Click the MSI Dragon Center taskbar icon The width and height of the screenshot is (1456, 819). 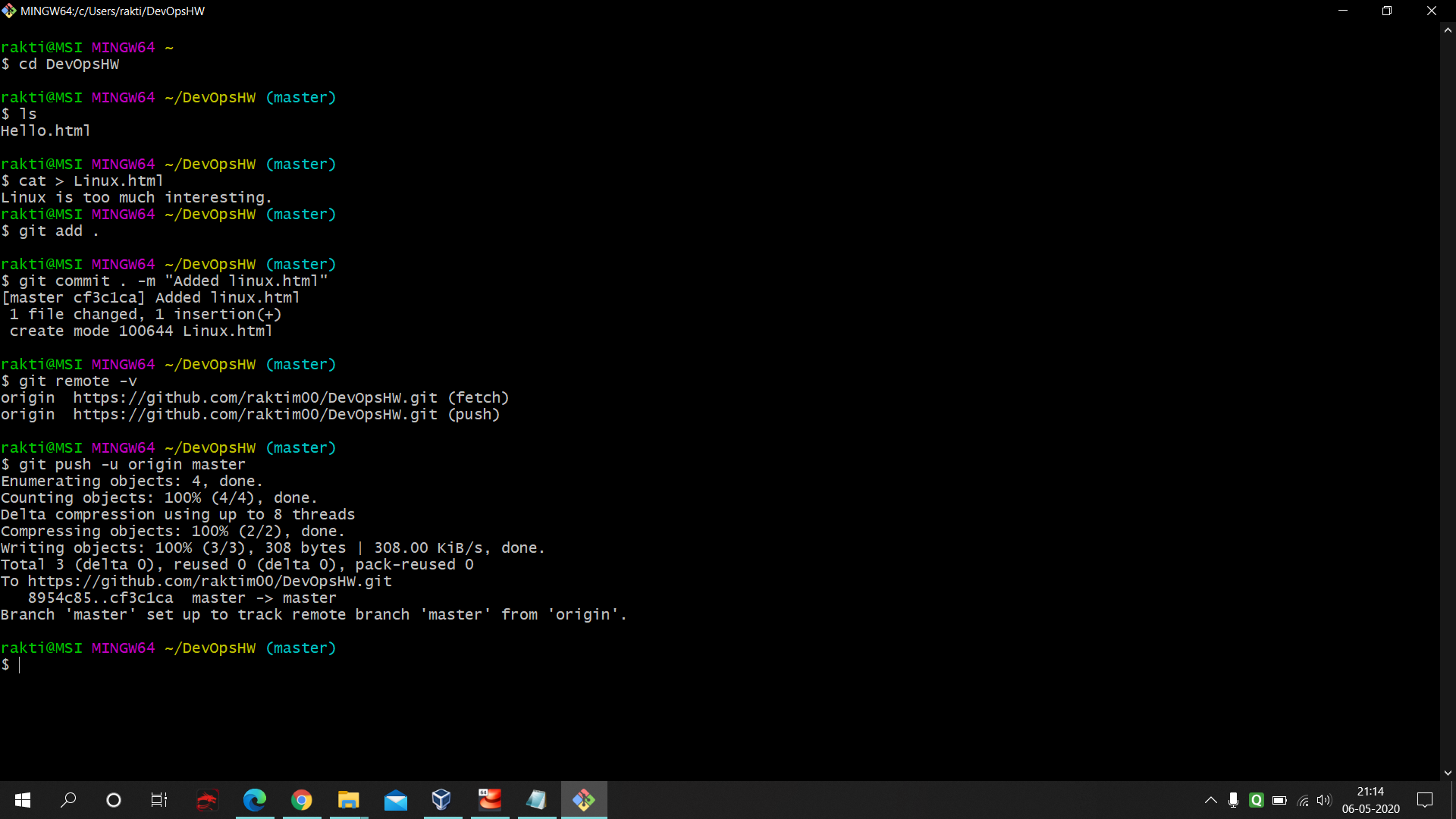click(x=207, y=799)
